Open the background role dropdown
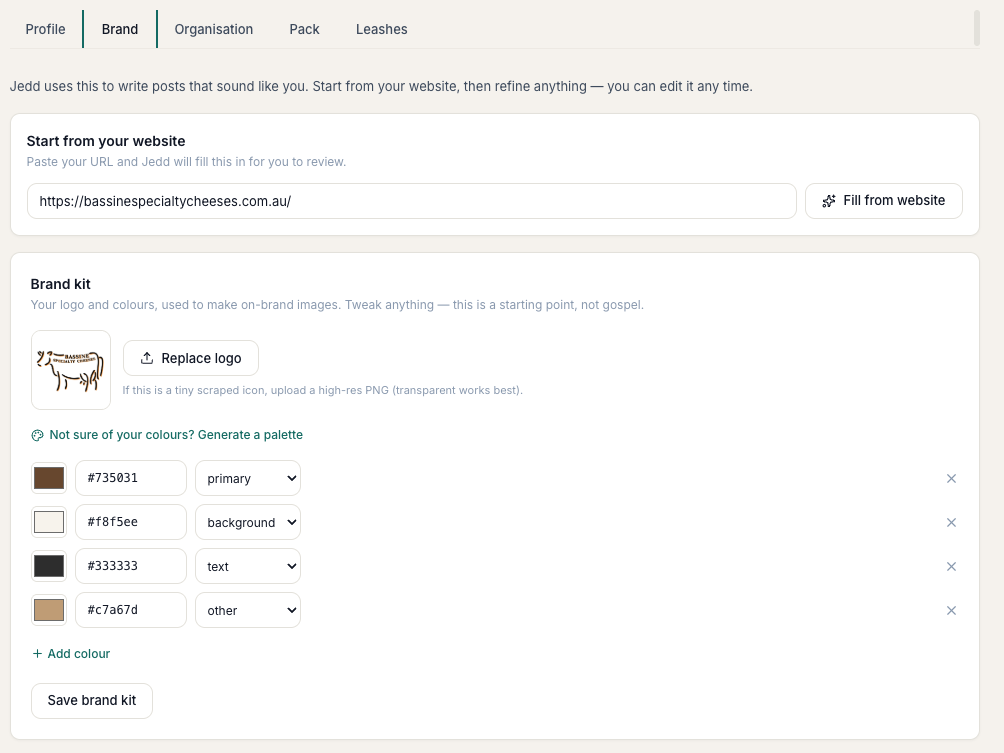The image size is (1004, 753). pos(248,522)
